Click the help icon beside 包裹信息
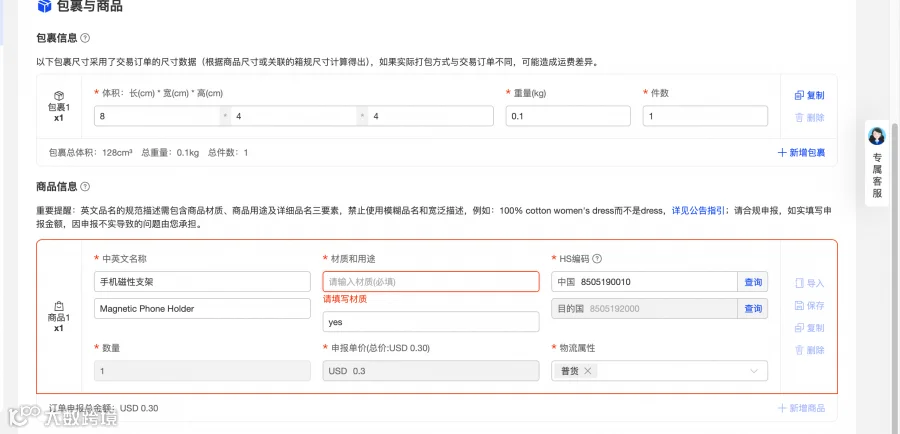Image resolution: width=900 pixels, height=434 pixels. point(85,38)
